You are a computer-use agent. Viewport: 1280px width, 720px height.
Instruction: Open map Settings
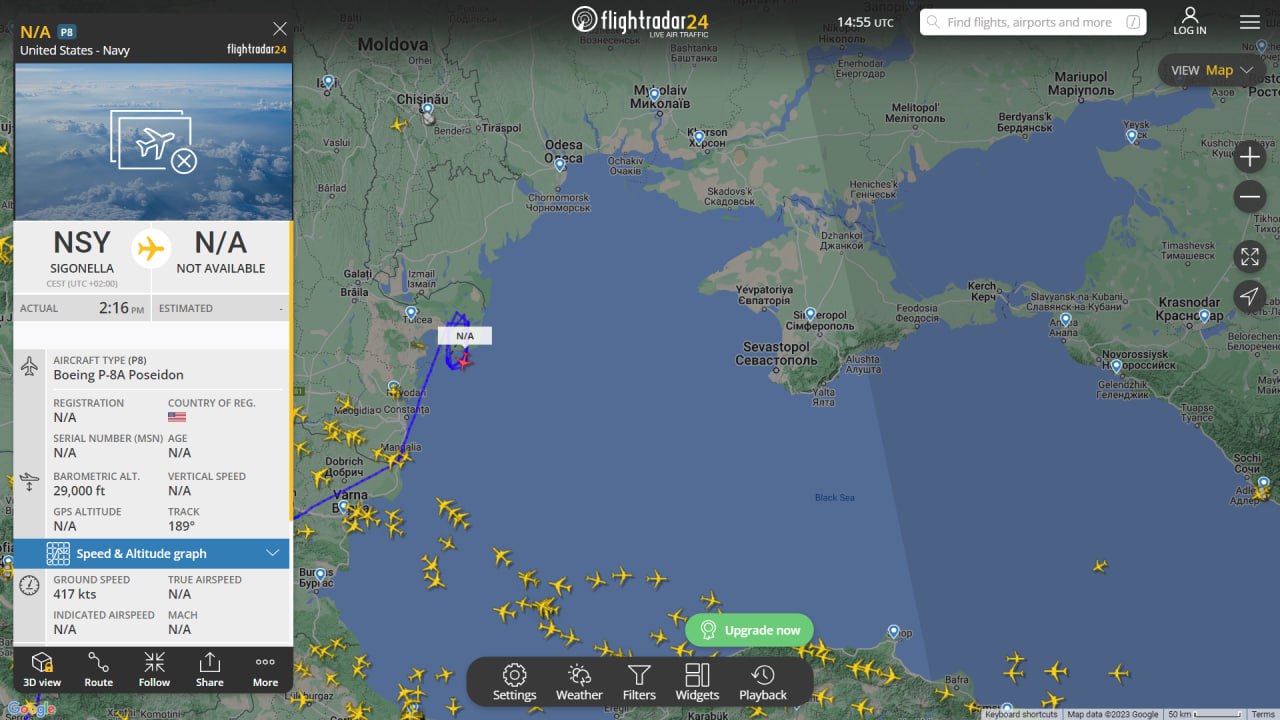tap(514, 683)
